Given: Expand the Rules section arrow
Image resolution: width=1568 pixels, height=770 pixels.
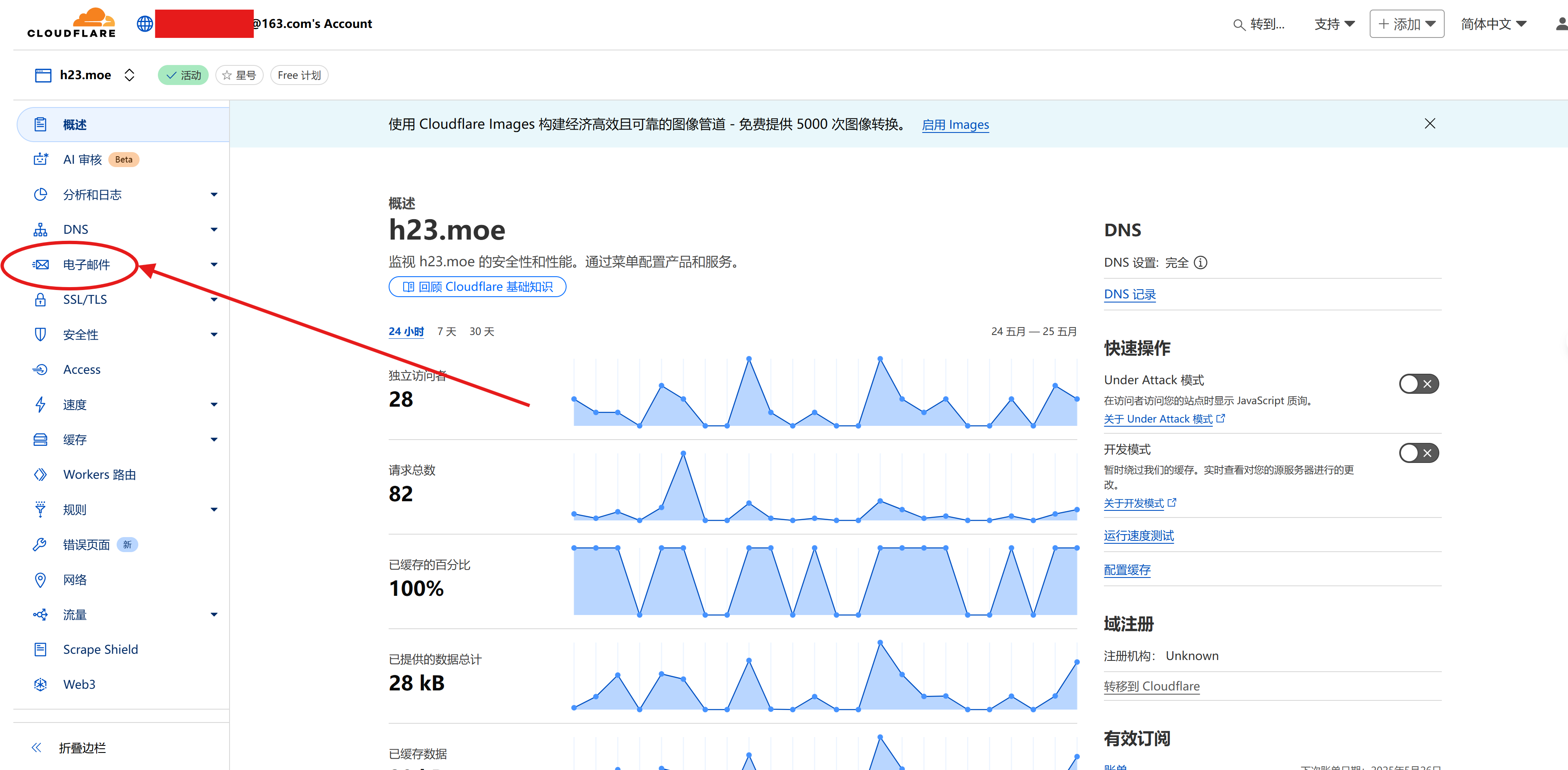Looking at the screenshot, I should point(214,510).
